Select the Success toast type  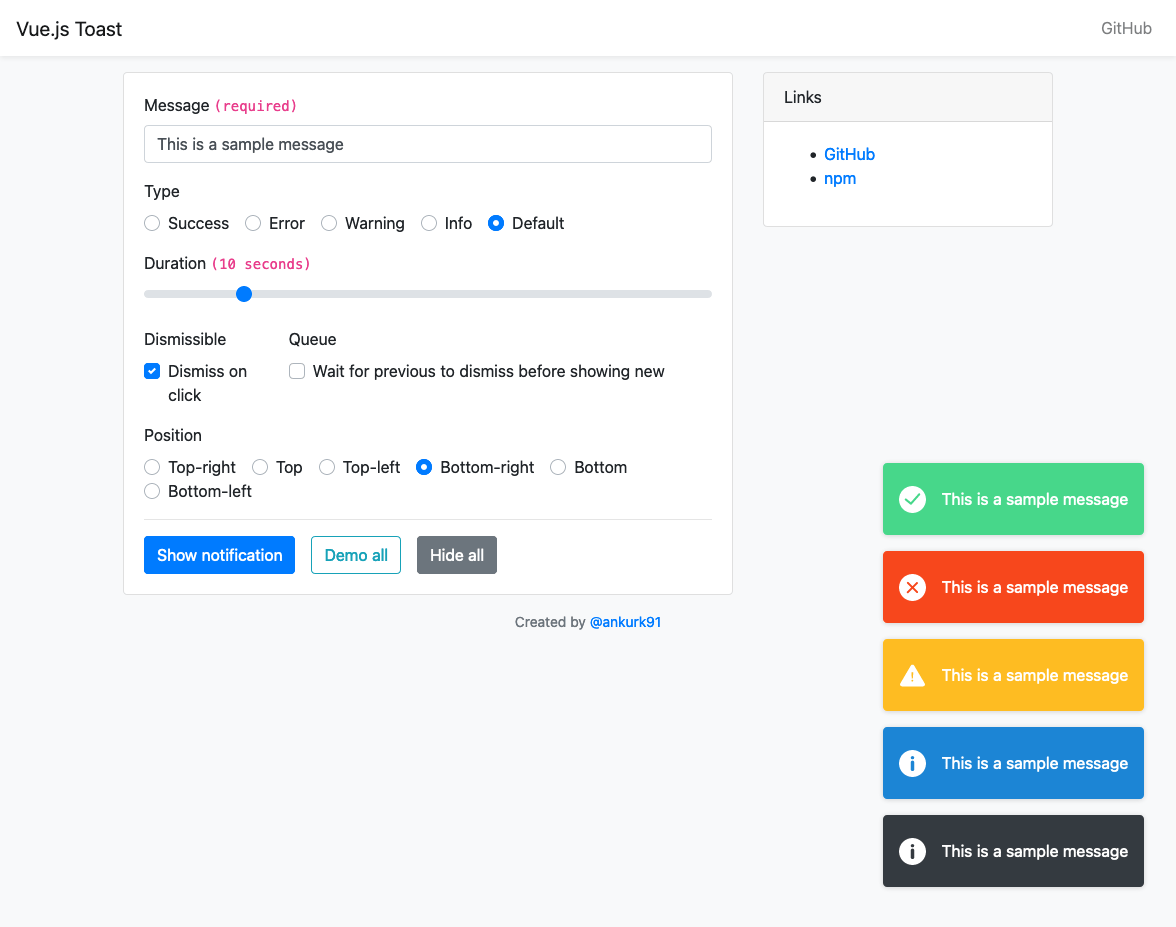click(151, 223)
